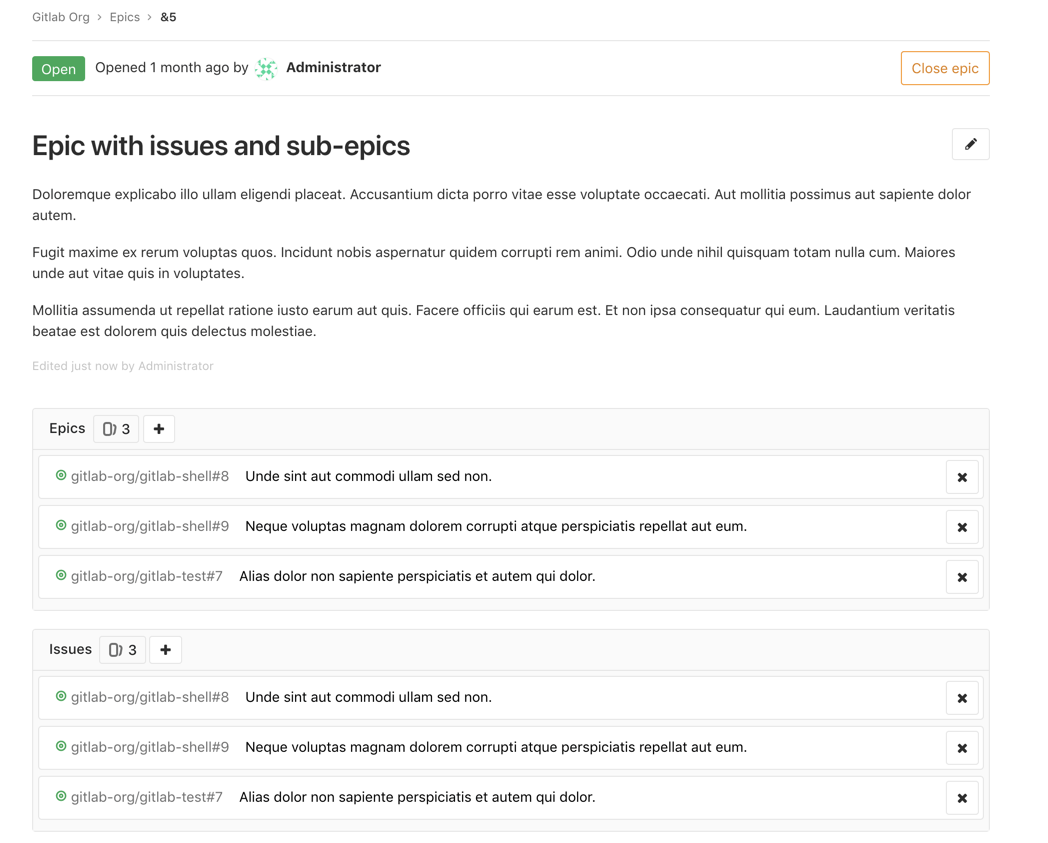Remove issue gitlab-shell#8 with the x button
This screenshot has height=843, width=1048.
962,697
